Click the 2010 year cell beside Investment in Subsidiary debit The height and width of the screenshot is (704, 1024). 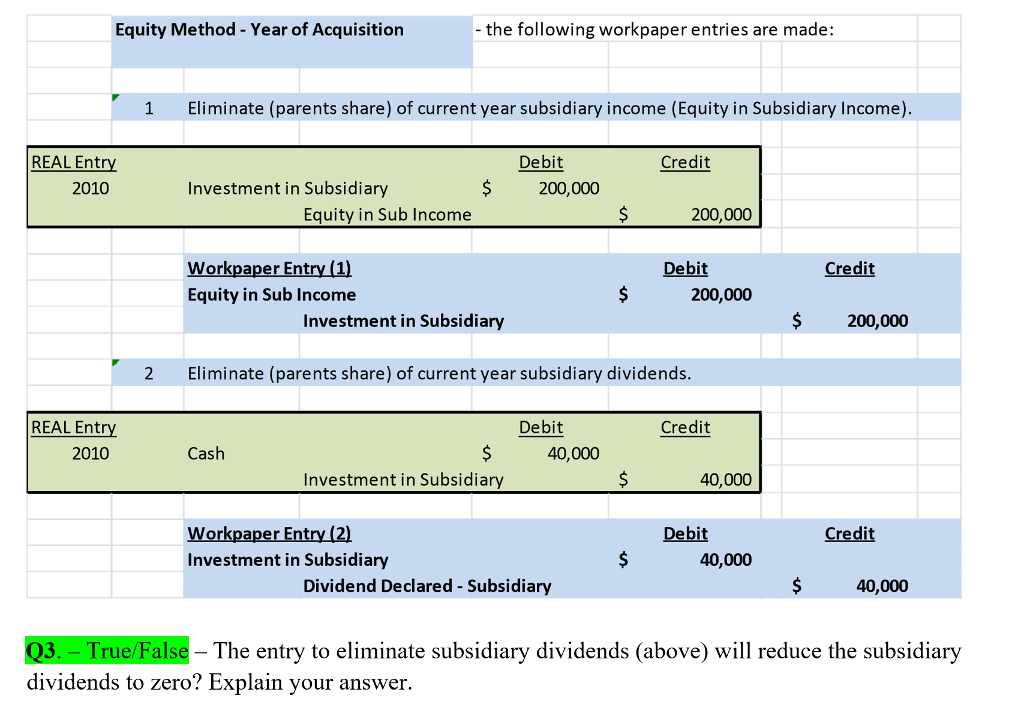(x=90, y=189)
